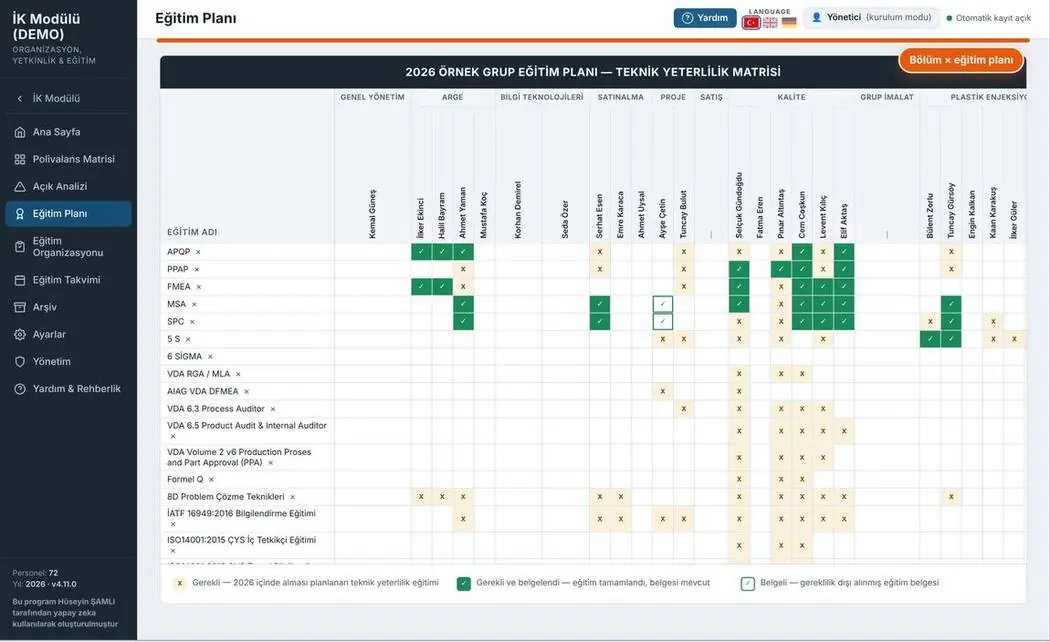Go back via the İK Modülü chevron
The width and height of the screenshot is (1050, 642).
pyautogui.click(x=20, y=98)
